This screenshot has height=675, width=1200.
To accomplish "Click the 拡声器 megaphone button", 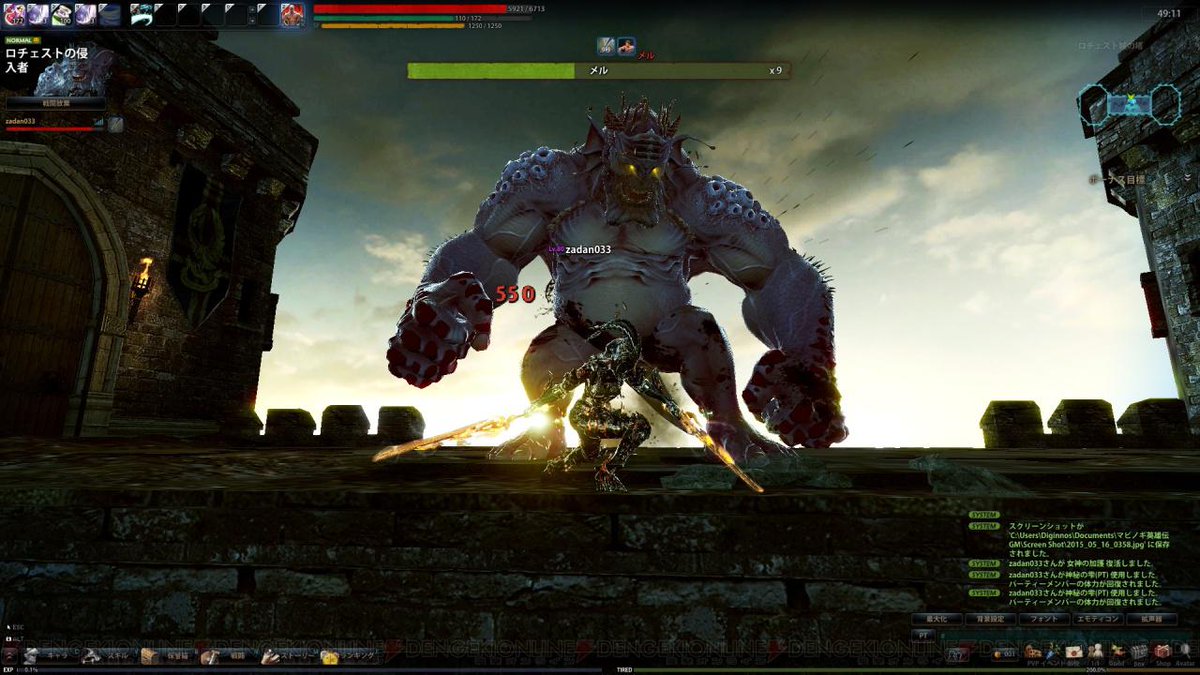I will (1151, 620).
